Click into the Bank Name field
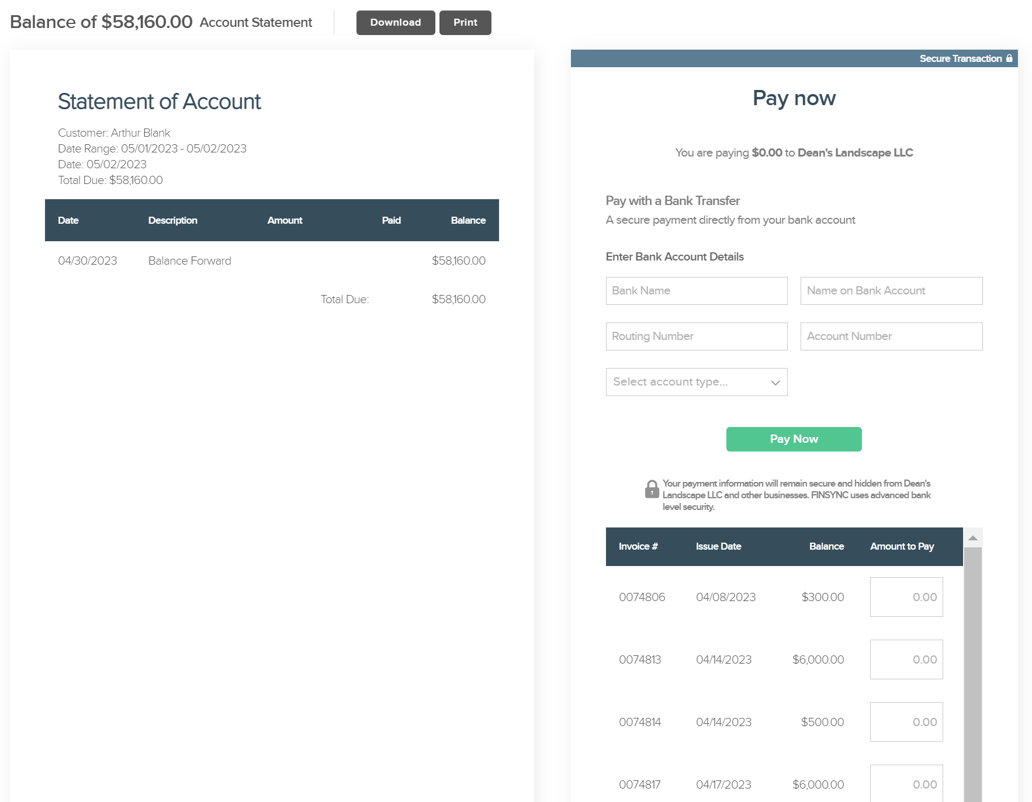Screen dimensions: 1032x802 [x=696, y=290]
